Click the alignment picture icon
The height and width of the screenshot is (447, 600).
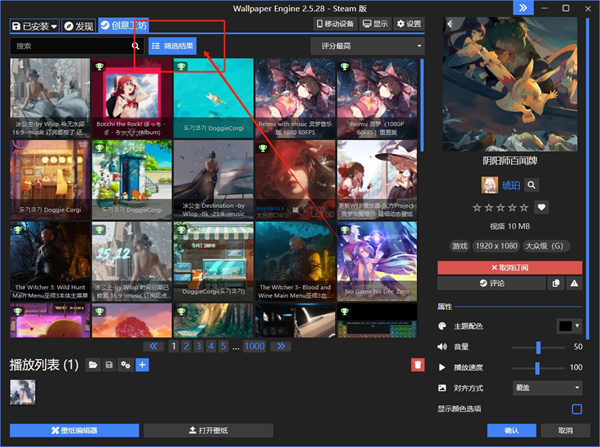442,388
